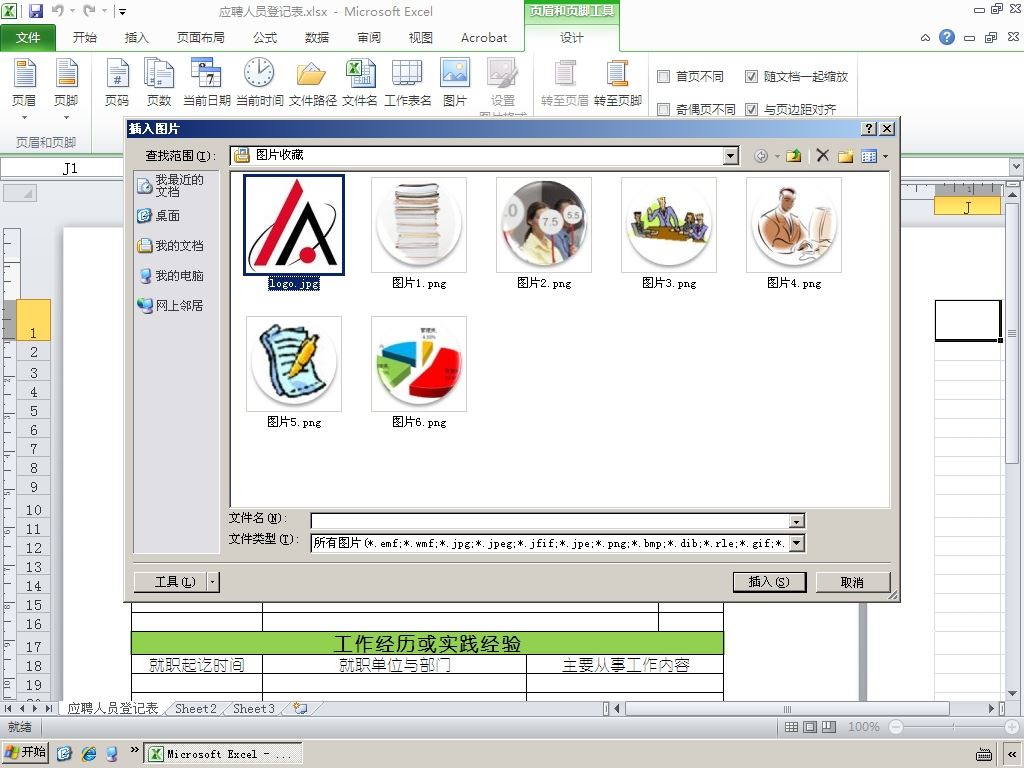Image resolution: width=1024 pixels, height=768 pixels.
Task: Select the logo.jpg thumbnail
Action: point(294,225)
